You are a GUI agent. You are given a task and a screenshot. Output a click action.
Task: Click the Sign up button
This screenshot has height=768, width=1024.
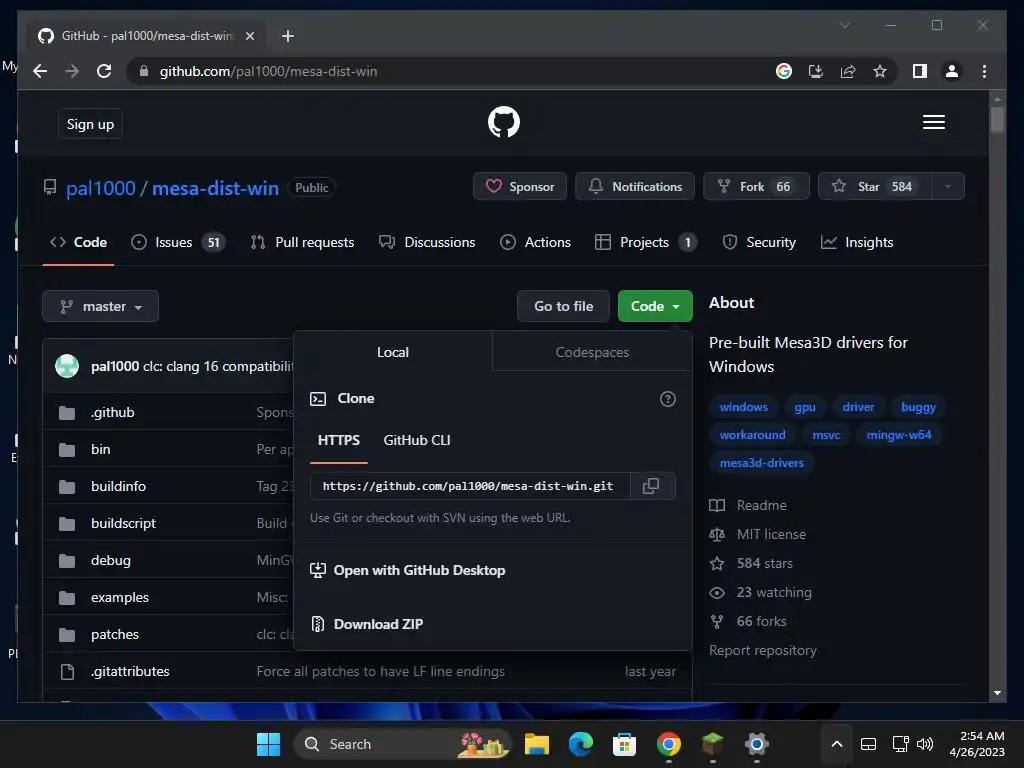click(x=90, y=124)
